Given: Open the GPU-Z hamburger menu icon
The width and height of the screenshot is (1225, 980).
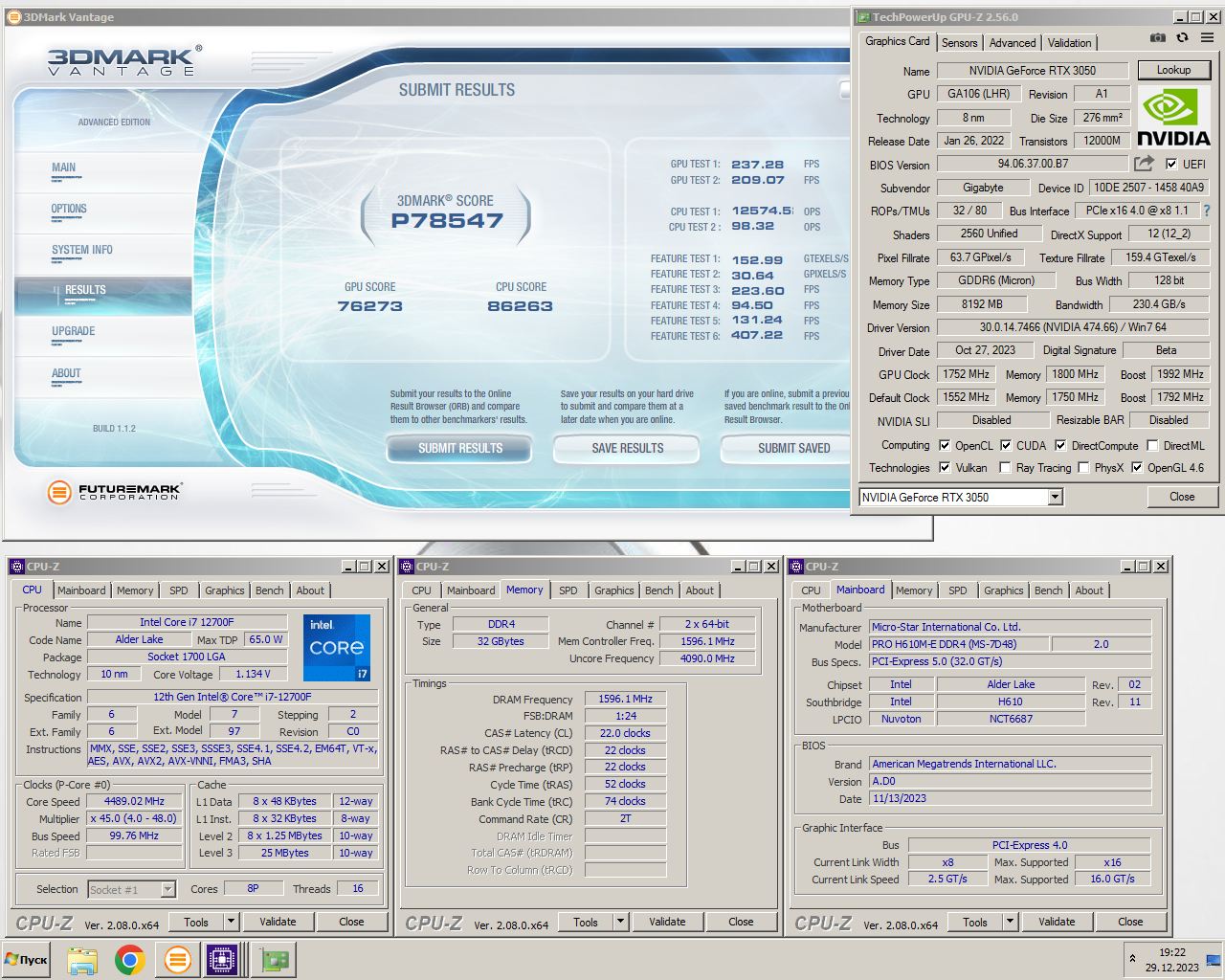Looking at the screenshot, I should [x=1207, y=38].
